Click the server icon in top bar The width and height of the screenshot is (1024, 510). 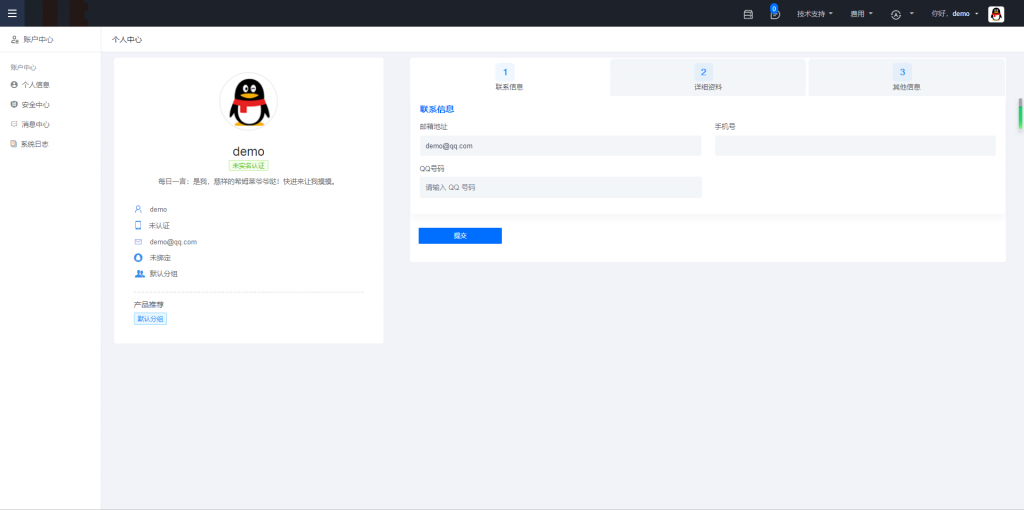tap(748, 14)
